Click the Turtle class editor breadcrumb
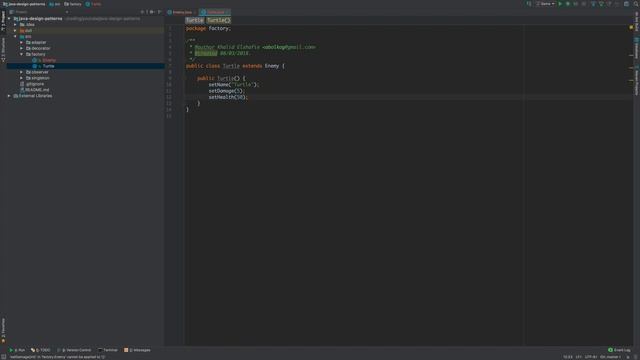Screen dimensions: 640x360 pos(194,20)
